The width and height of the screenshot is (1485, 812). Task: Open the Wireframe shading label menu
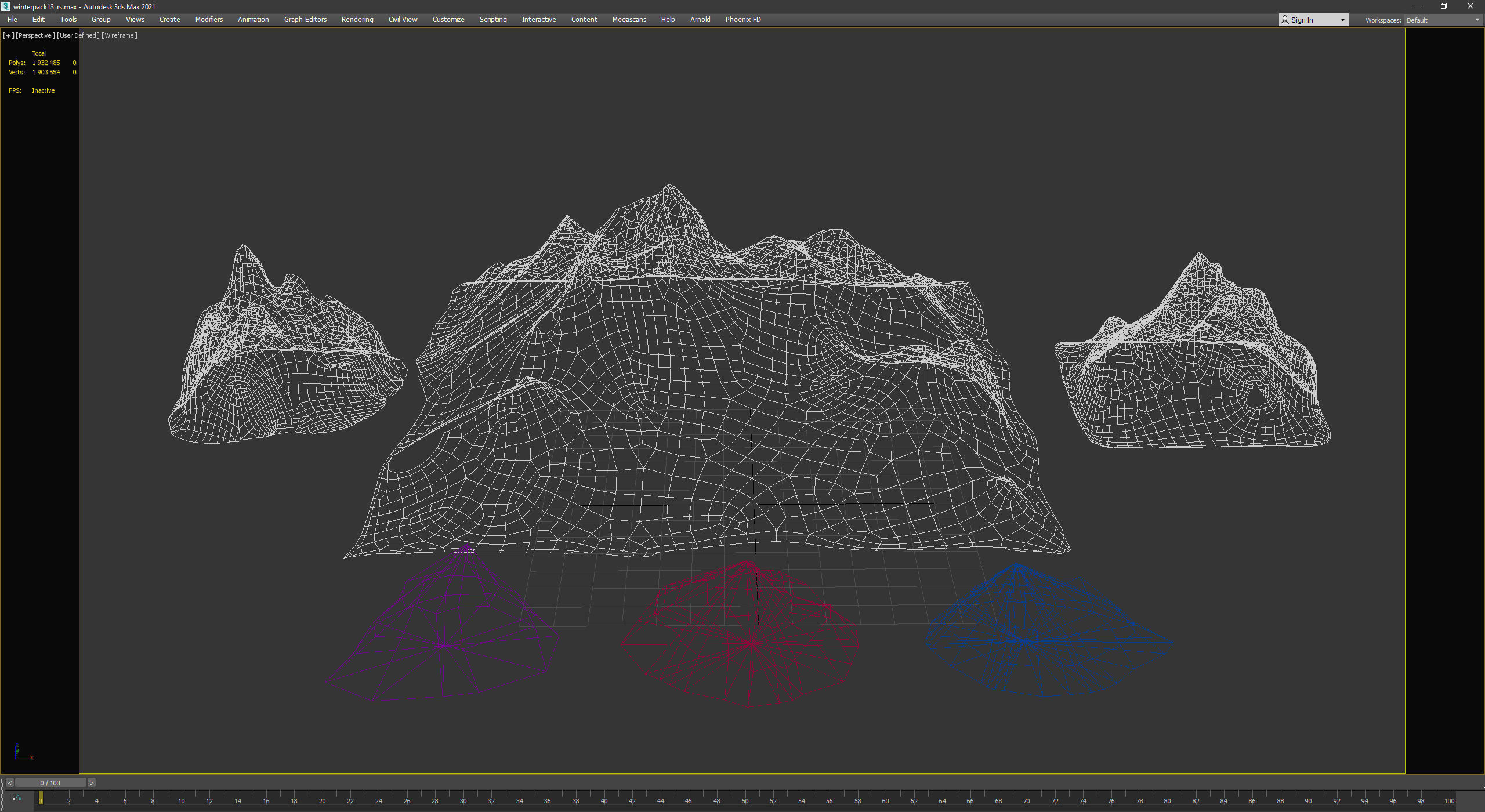coord(119,35)
